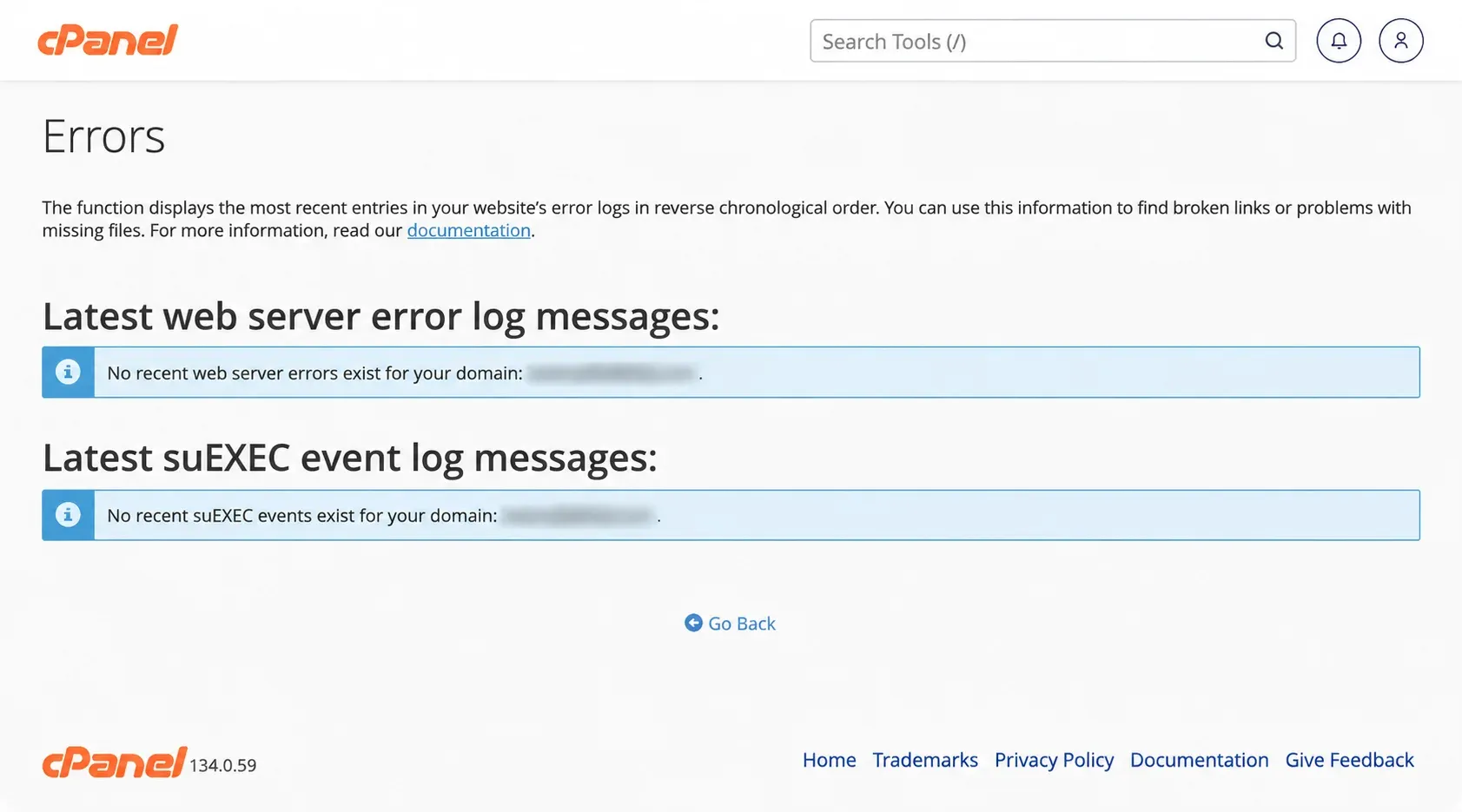Viewport: 1462px width, 812px height.
Task: Click the Go Back arrow icon
Action: (693, 623)
